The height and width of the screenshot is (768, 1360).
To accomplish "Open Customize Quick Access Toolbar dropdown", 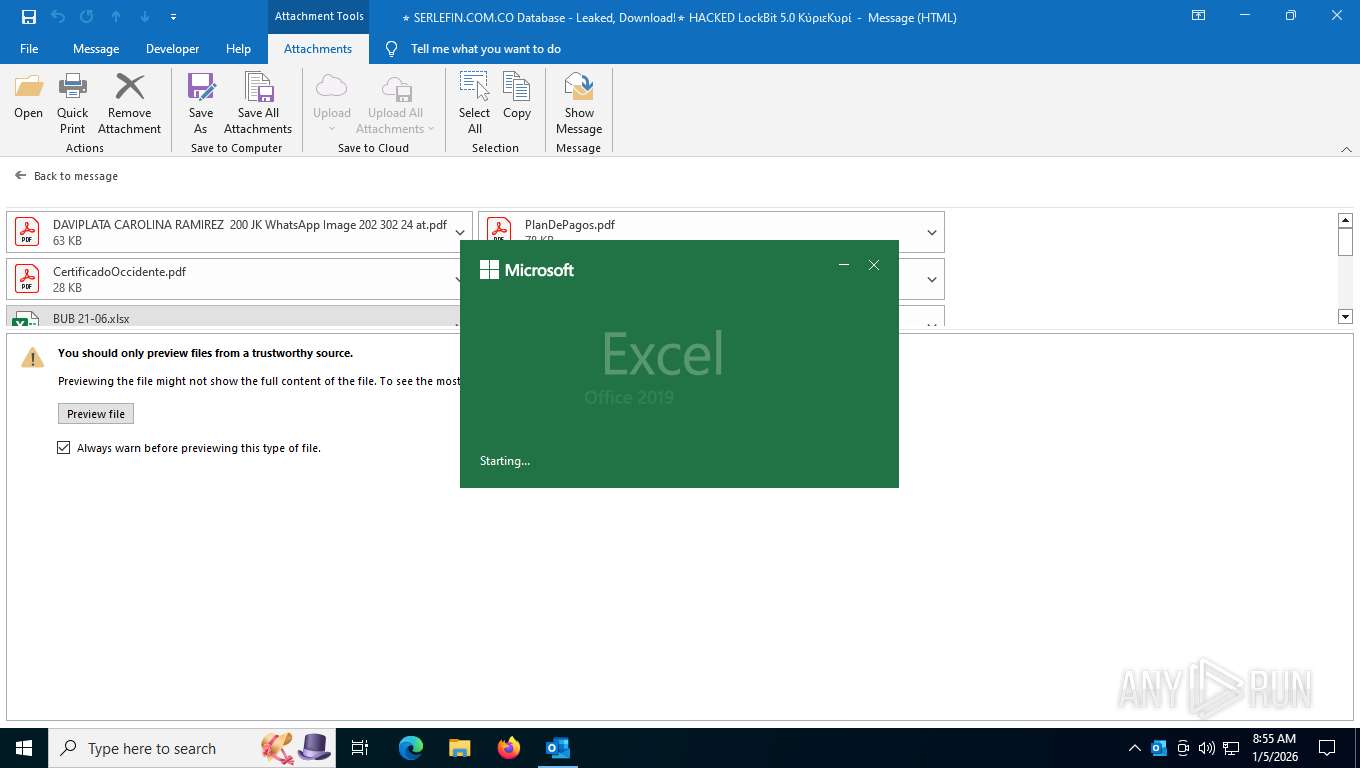I will click(174, 17).
